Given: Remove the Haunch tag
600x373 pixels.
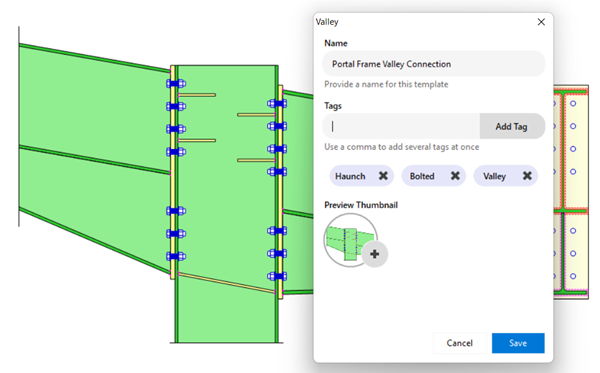Looking at the screenshot, I should (x=383, y=176).
